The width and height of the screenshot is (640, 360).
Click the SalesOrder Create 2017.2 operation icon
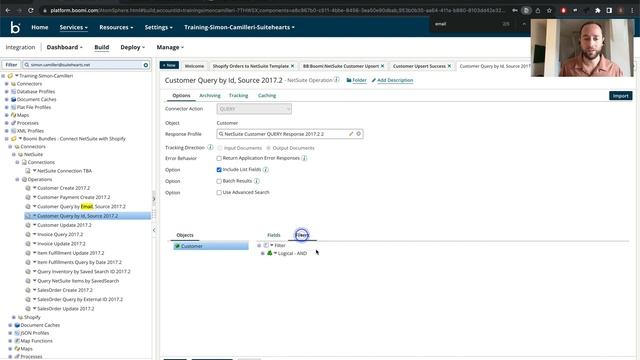pos(28,290)
